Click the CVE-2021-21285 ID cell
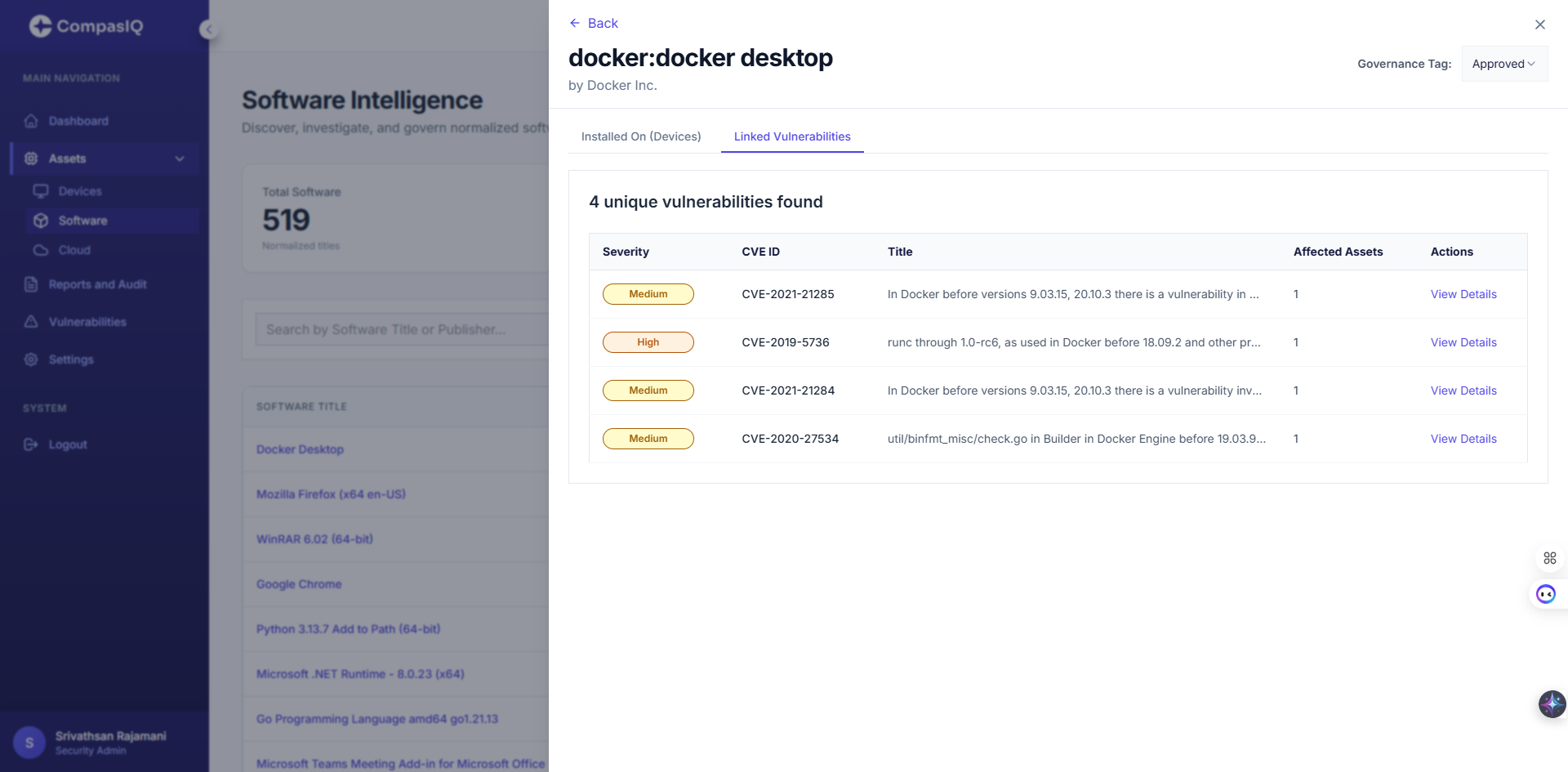Image resolution: width=1568 pixels, height=772 pixels. pos(788,294)
